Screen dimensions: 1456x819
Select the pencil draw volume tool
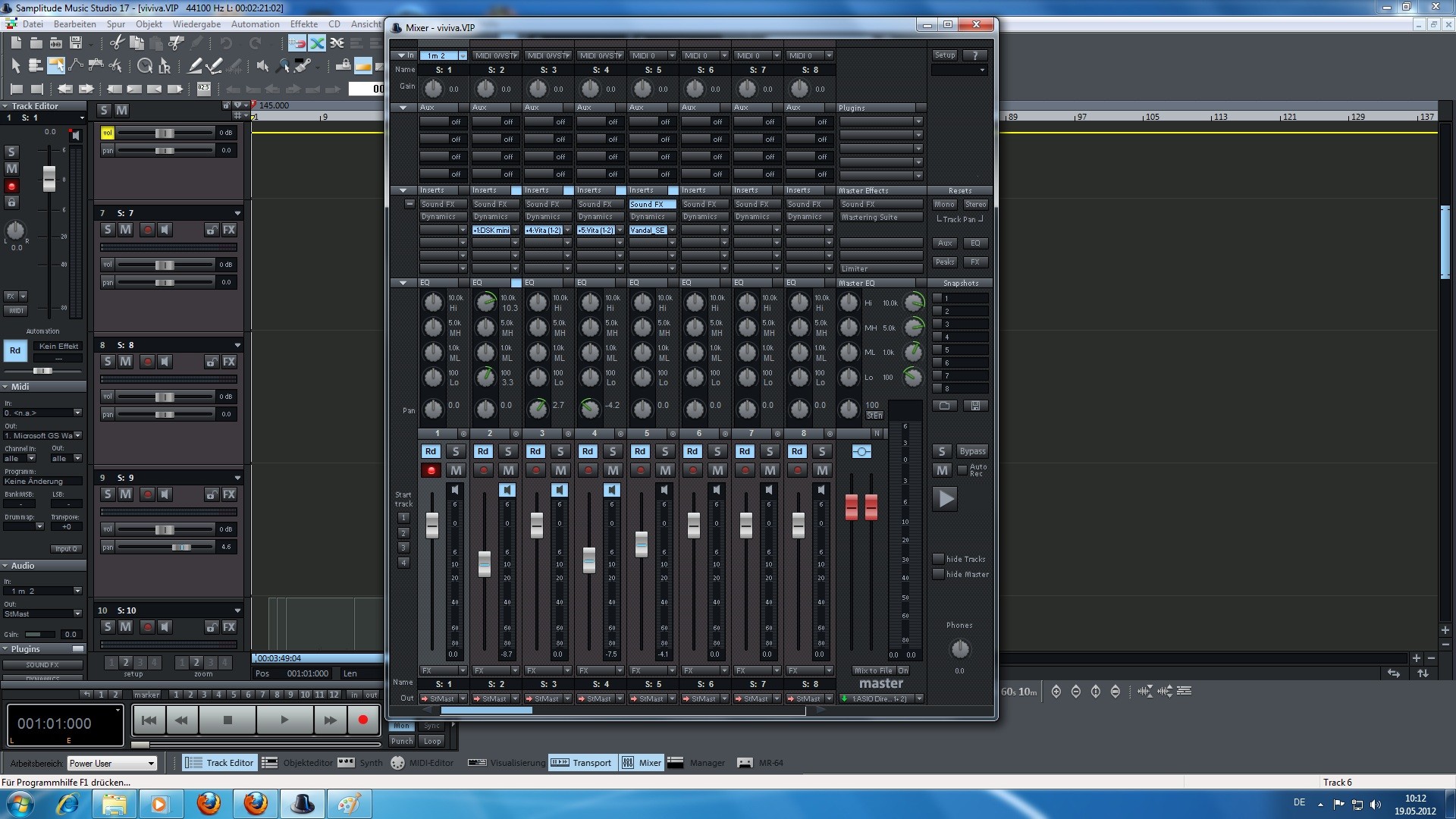(x=195, y=66)
